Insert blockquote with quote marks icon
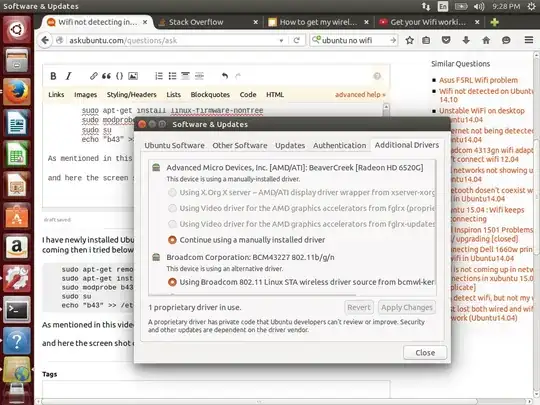Image resolution: width=540 pixels, height=405 pixels. click(106, 76)
